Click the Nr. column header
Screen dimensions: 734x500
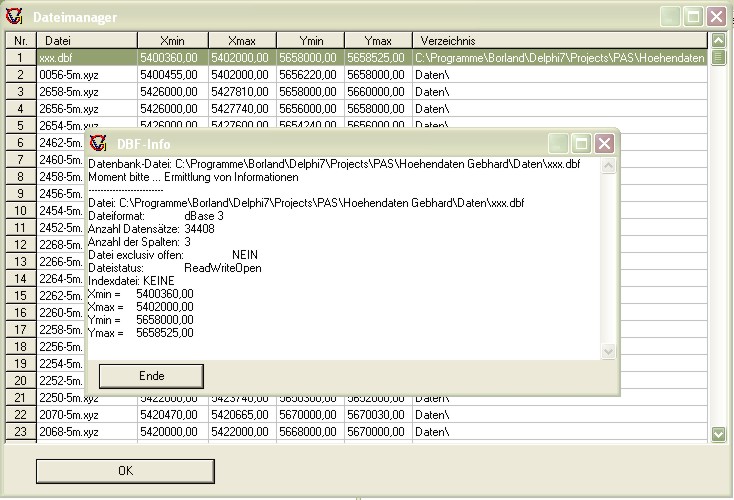[21, 41]
